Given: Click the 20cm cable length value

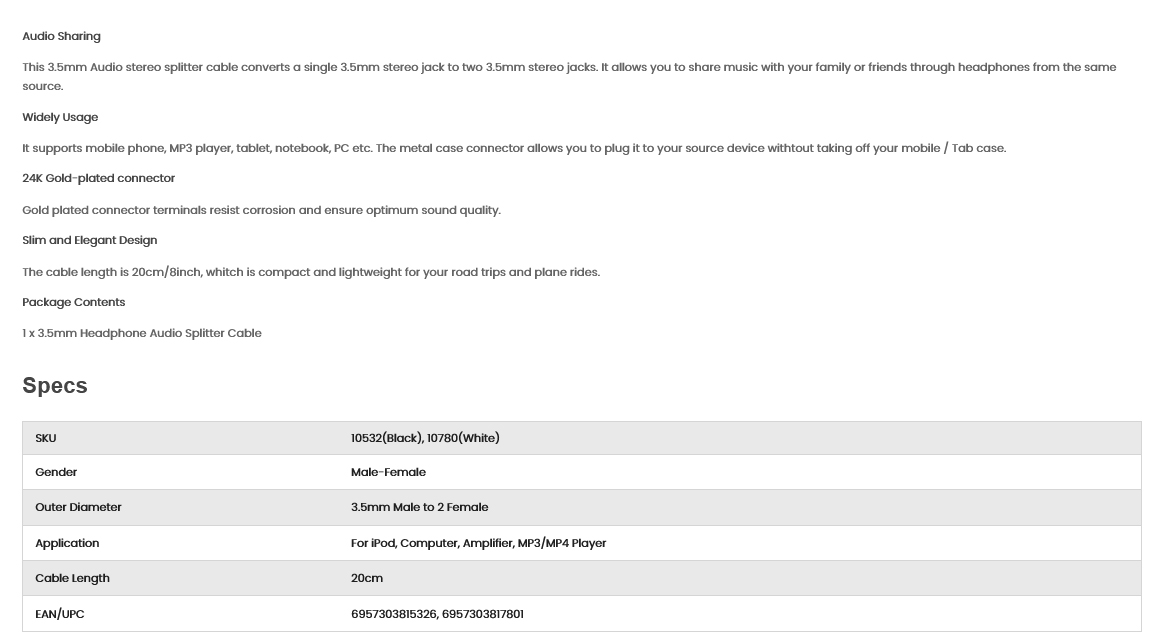Looking at the screenshot, I should (367, 578).
